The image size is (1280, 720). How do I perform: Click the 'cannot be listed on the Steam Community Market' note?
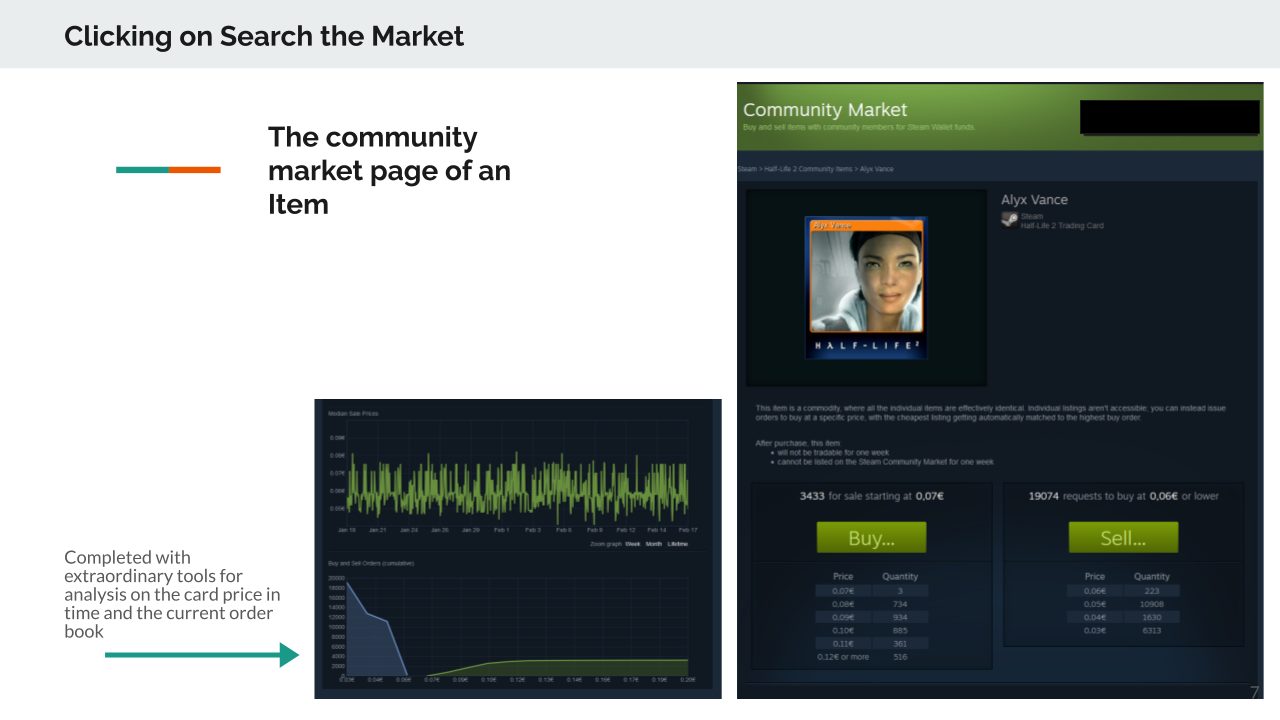(x=885, y=462)
